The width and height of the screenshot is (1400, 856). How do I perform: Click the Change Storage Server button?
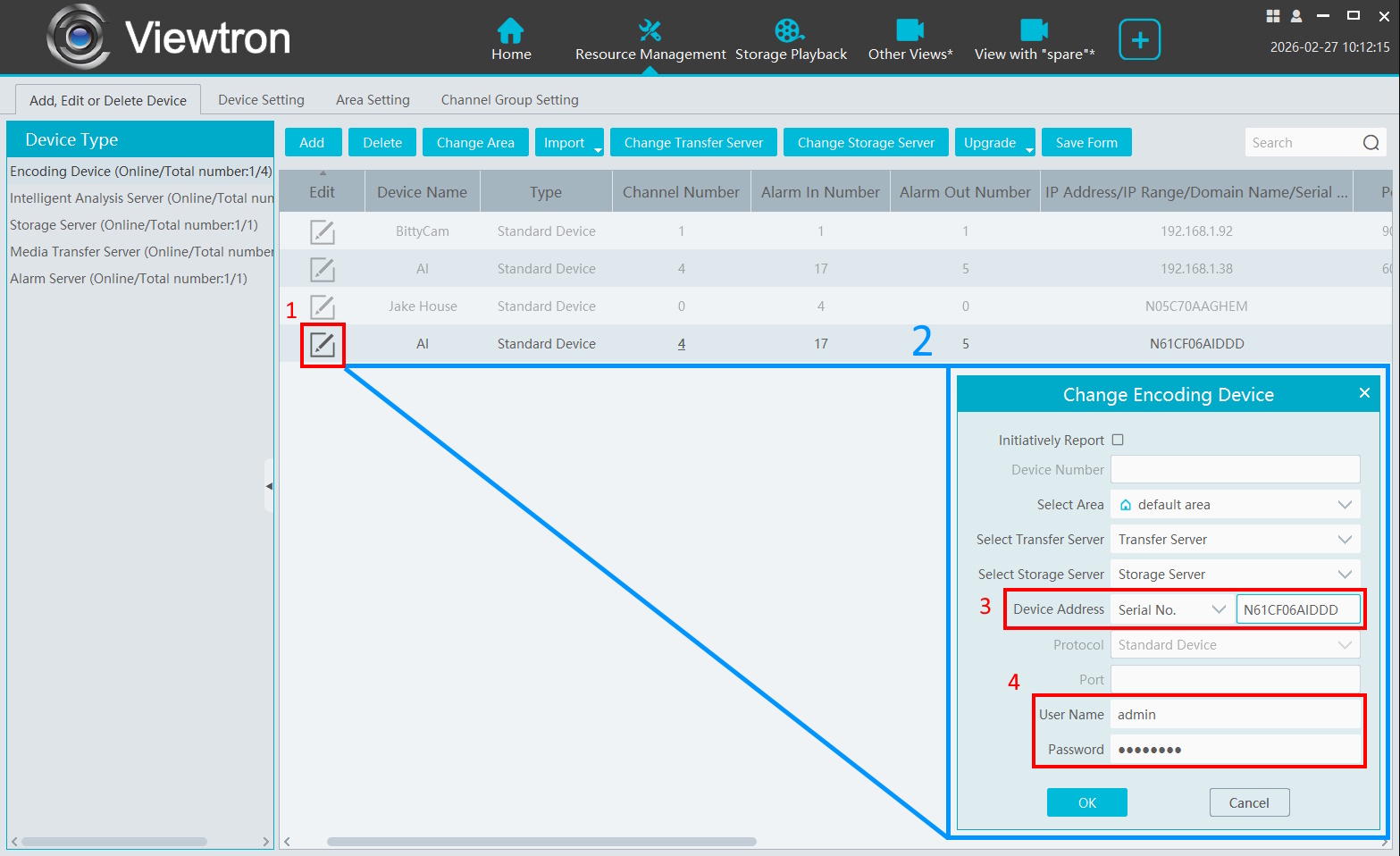click(x=865, y=143)
